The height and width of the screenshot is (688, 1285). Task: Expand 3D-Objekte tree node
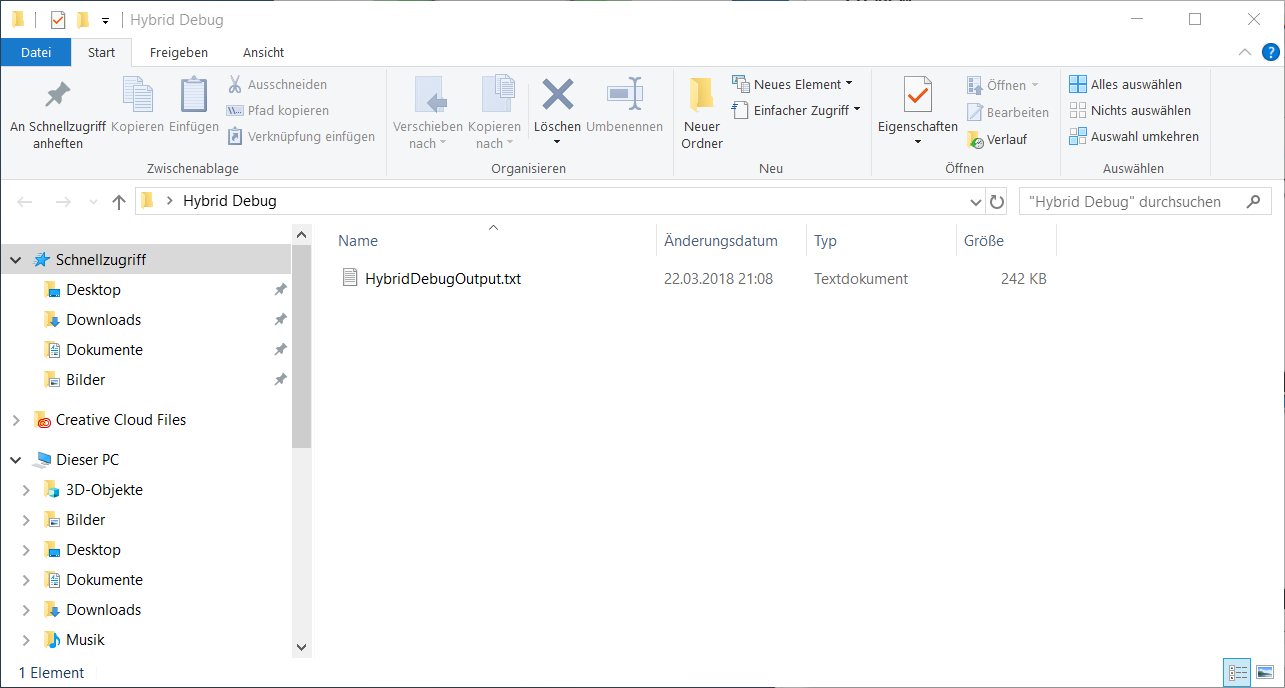pos(27,490)
